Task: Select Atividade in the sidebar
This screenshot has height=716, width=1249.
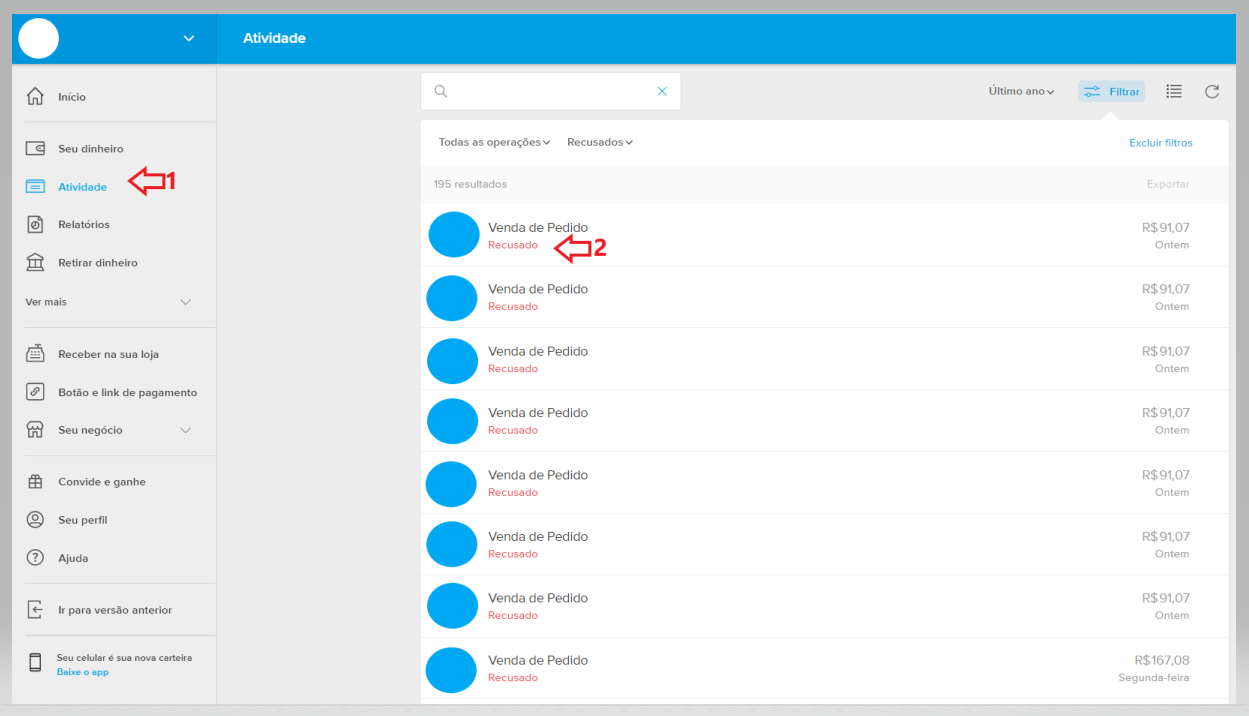Action: [82, 187]
